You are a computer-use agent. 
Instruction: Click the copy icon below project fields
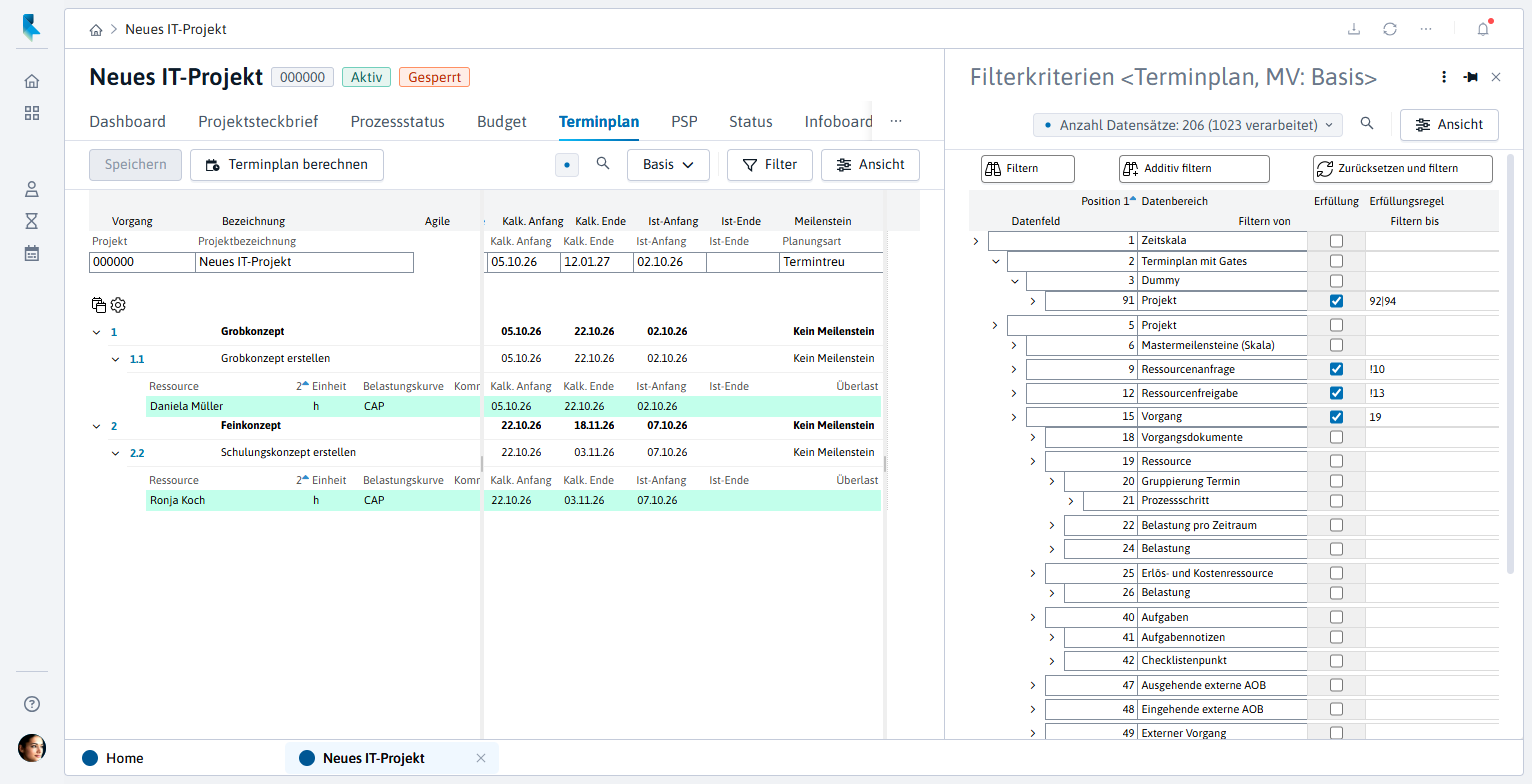(98, 305)
